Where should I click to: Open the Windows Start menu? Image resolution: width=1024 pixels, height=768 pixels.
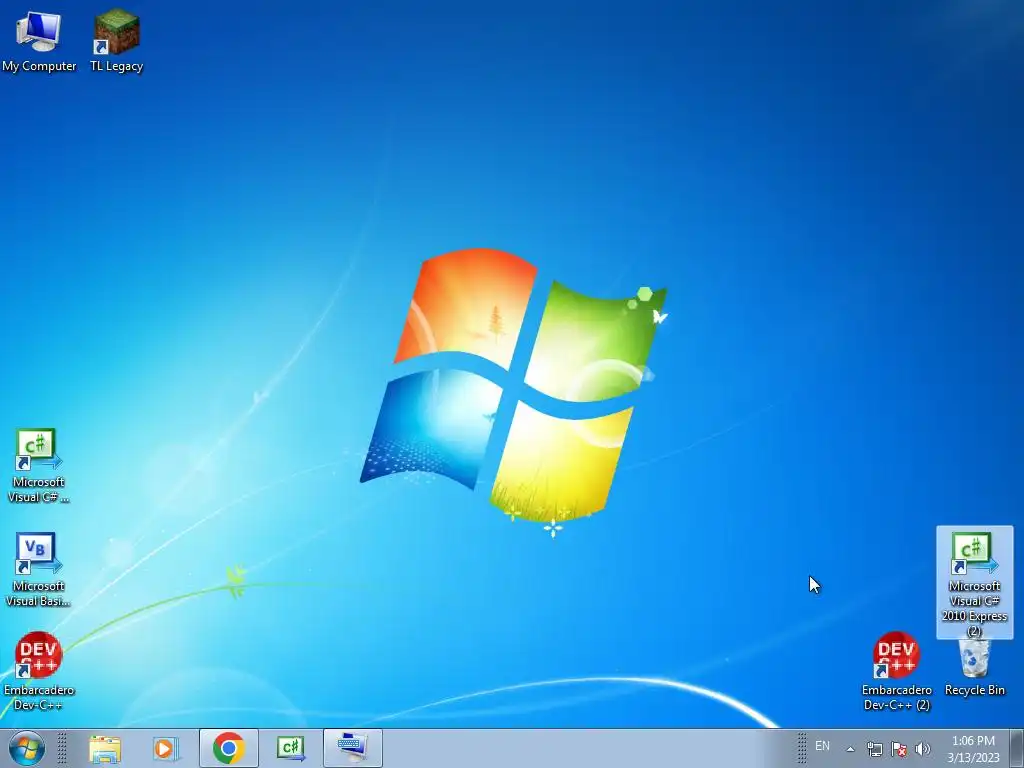click(27, 748)
